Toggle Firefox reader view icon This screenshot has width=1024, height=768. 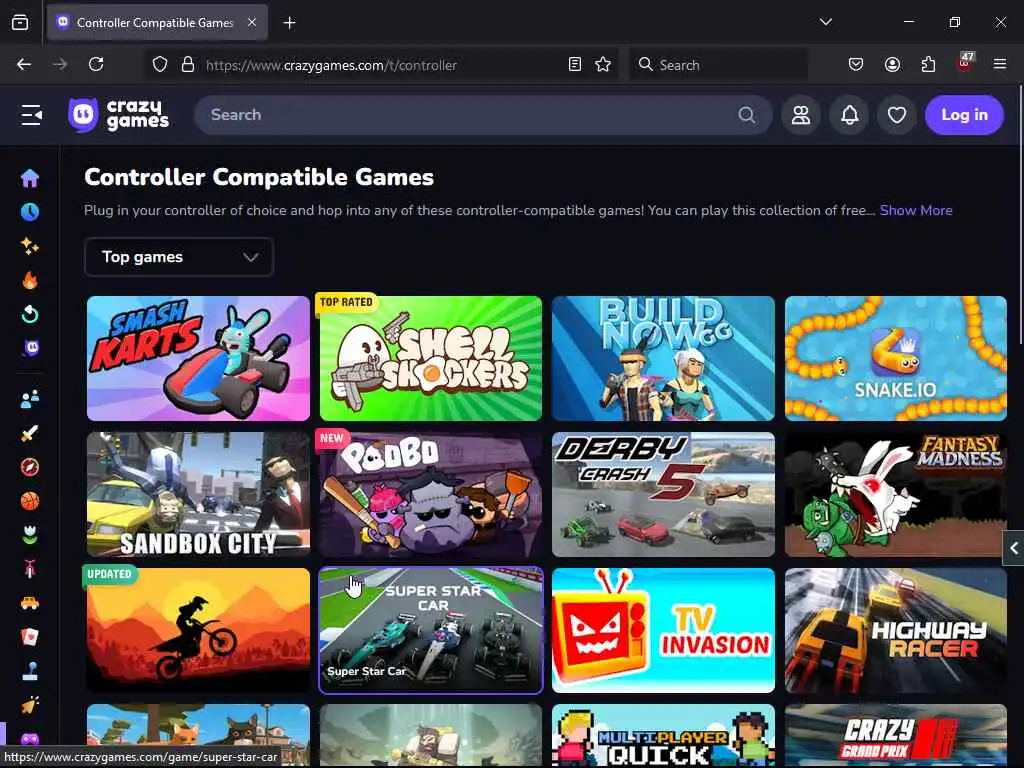click(575, 65)
